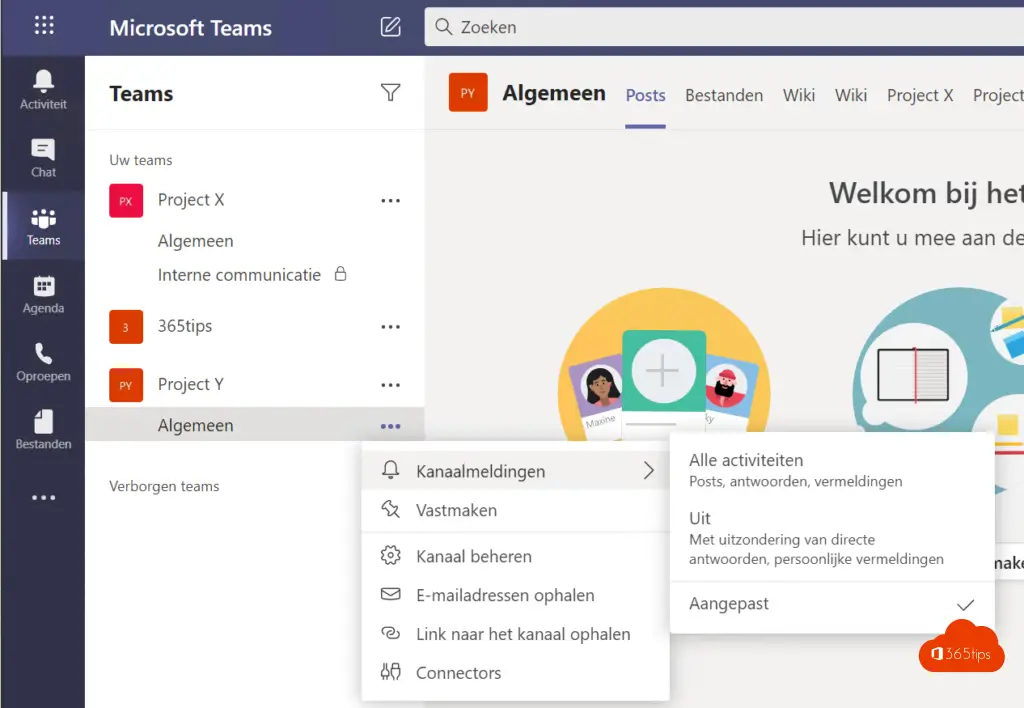The height and width of the screenshot is (708, 1024).
Task: Click the lock icon beside Interne communicatie
Action: pos(340,274)
